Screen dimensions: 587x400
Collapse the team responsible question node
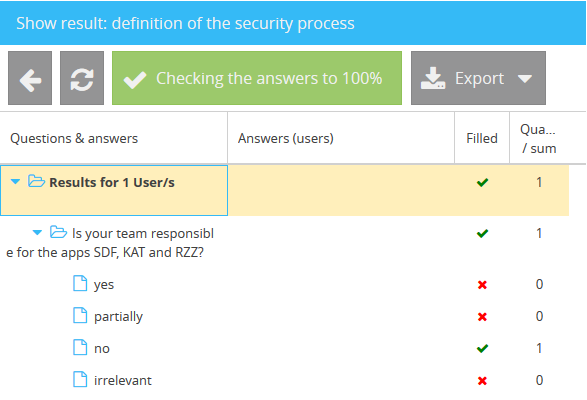pyautogui.click(x=37, y=233)
